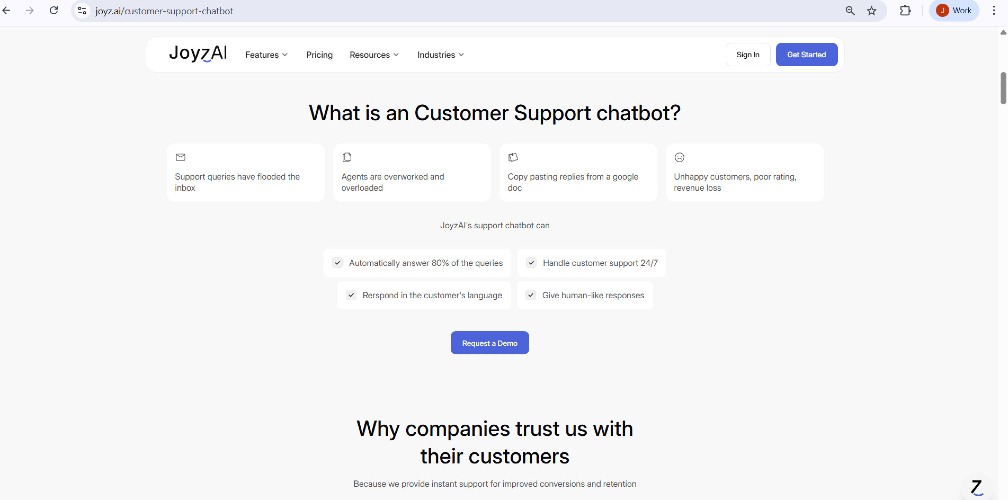Click the Sign In link
Screen dimensions: 1008x500
tap(747, 55)
